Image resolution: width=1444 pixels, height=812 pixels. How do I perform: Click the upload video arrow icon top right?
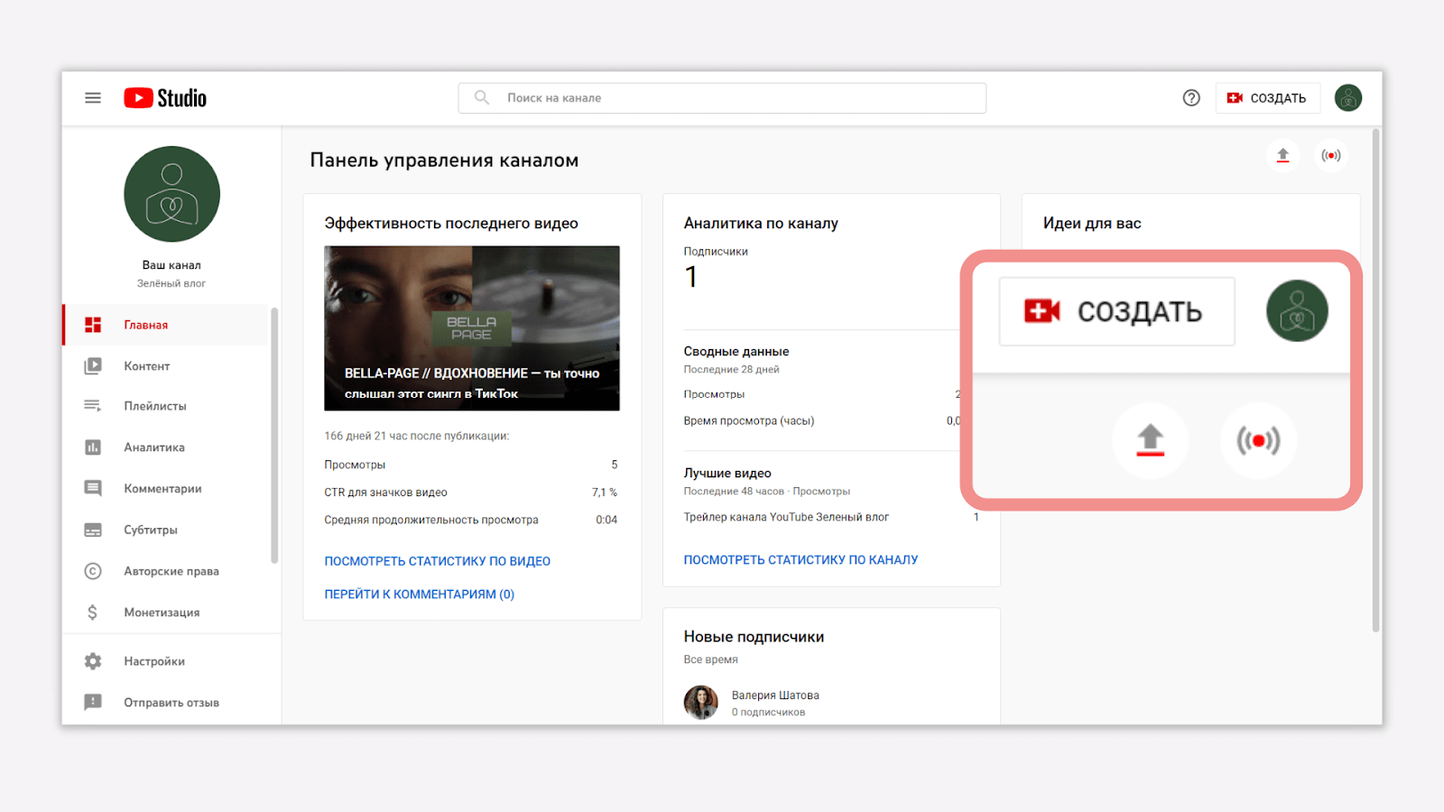1283,155
